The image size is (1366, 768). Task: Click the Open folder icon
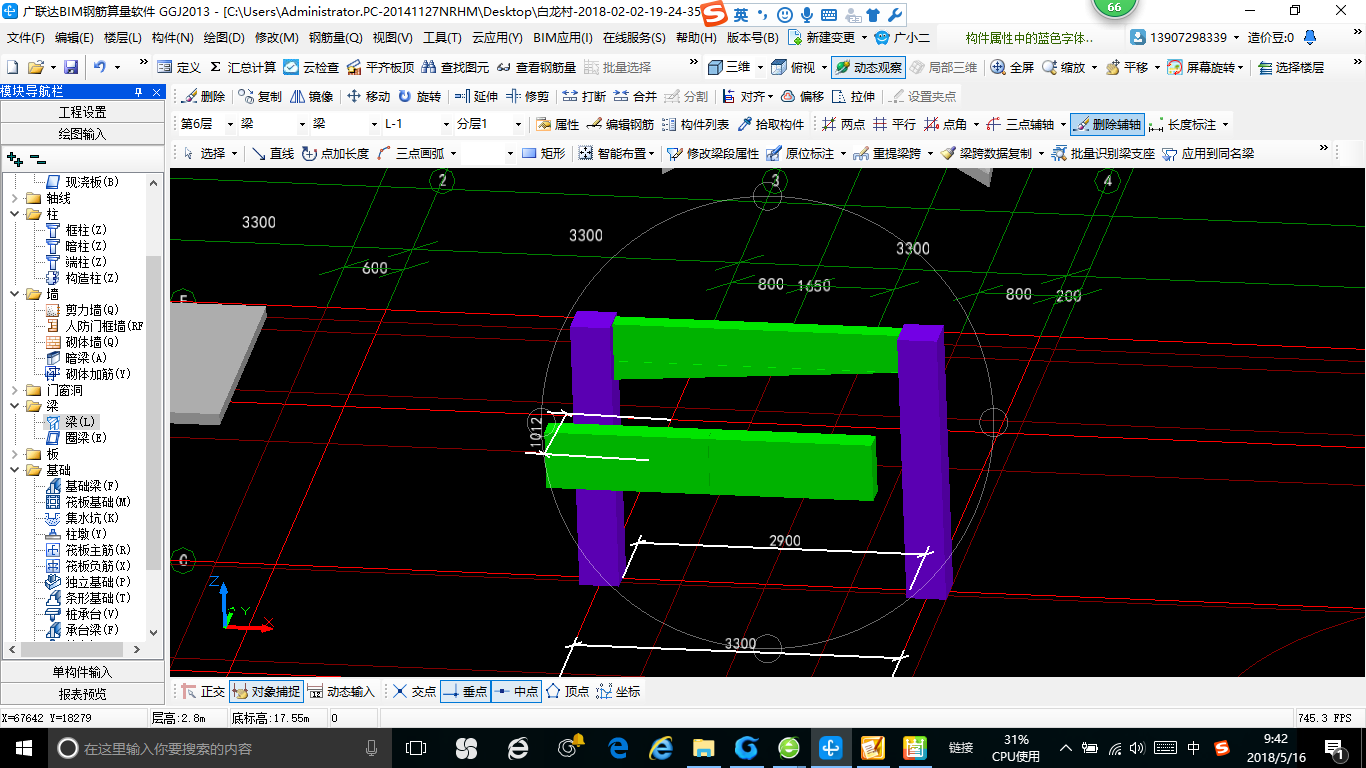click(35, 67)
